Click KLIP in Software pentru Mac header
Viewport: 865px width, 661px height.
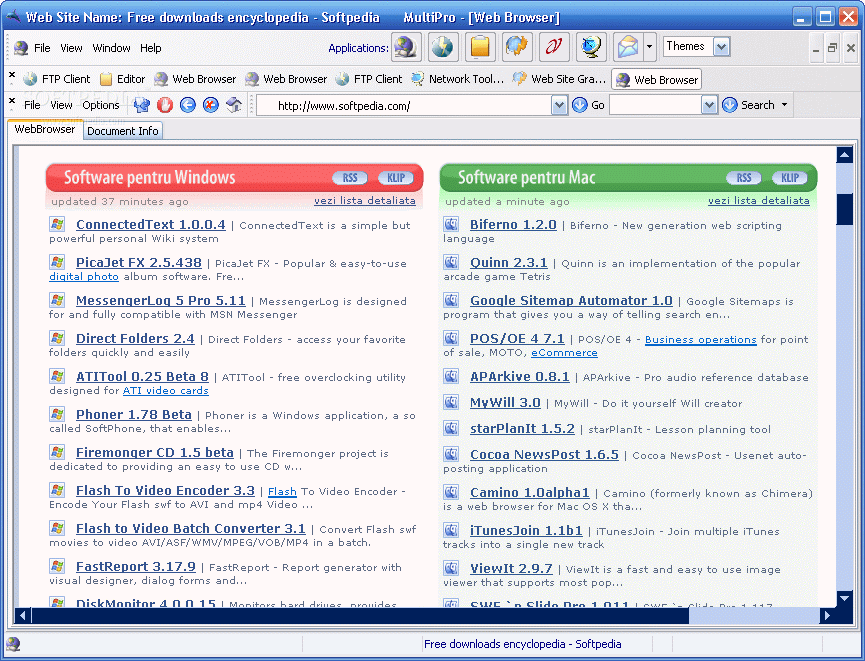point(790,178)
